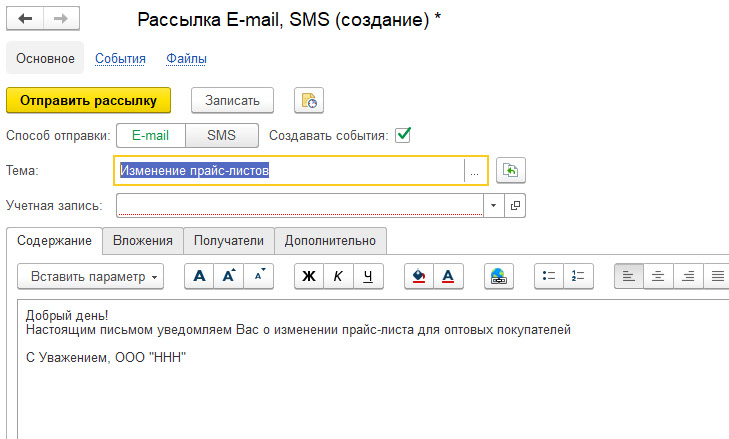Insert bulleted list

click(x=549, y=276)
